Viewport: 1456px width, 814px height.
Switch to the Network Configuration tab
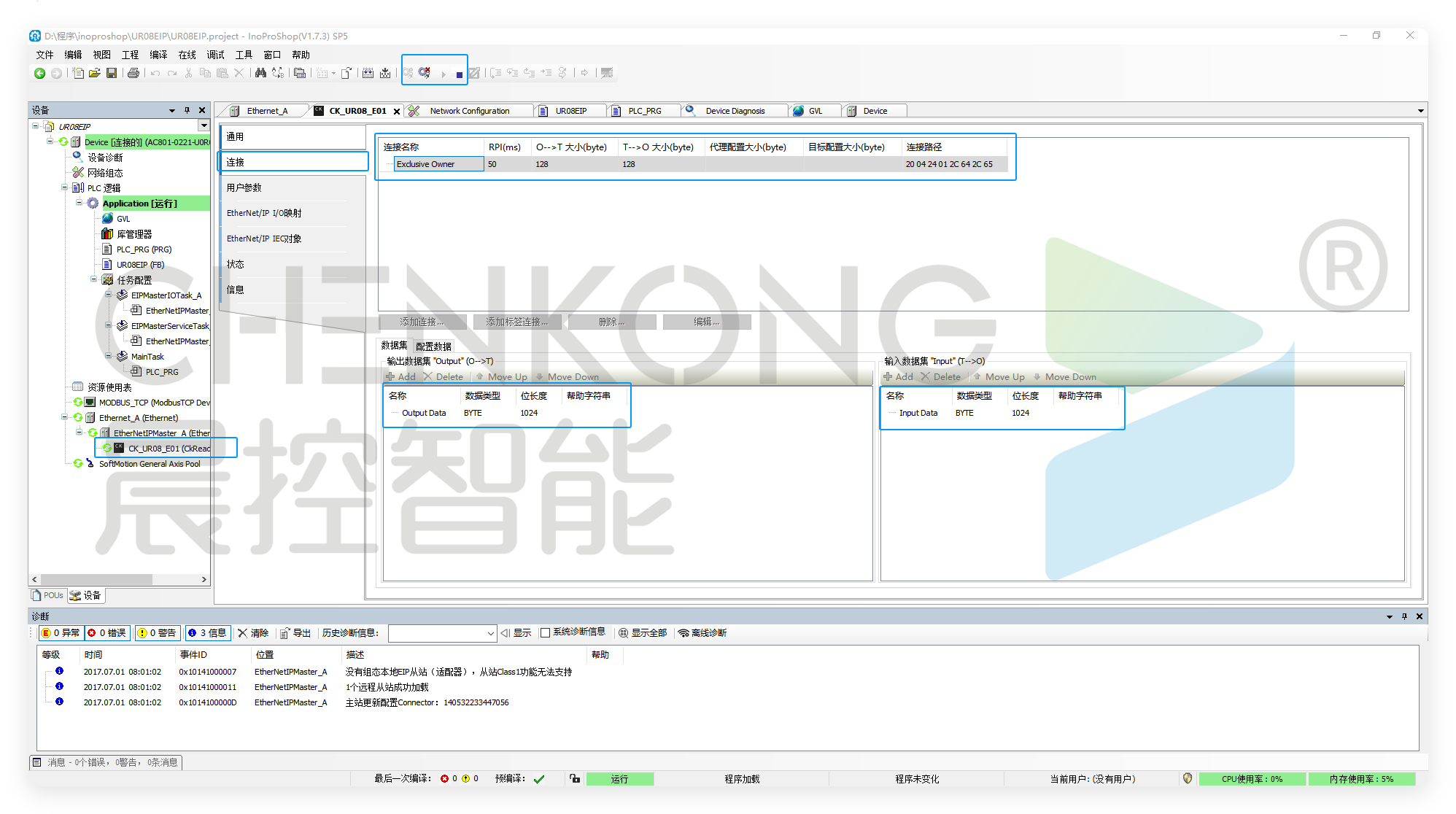pos(469,111)
